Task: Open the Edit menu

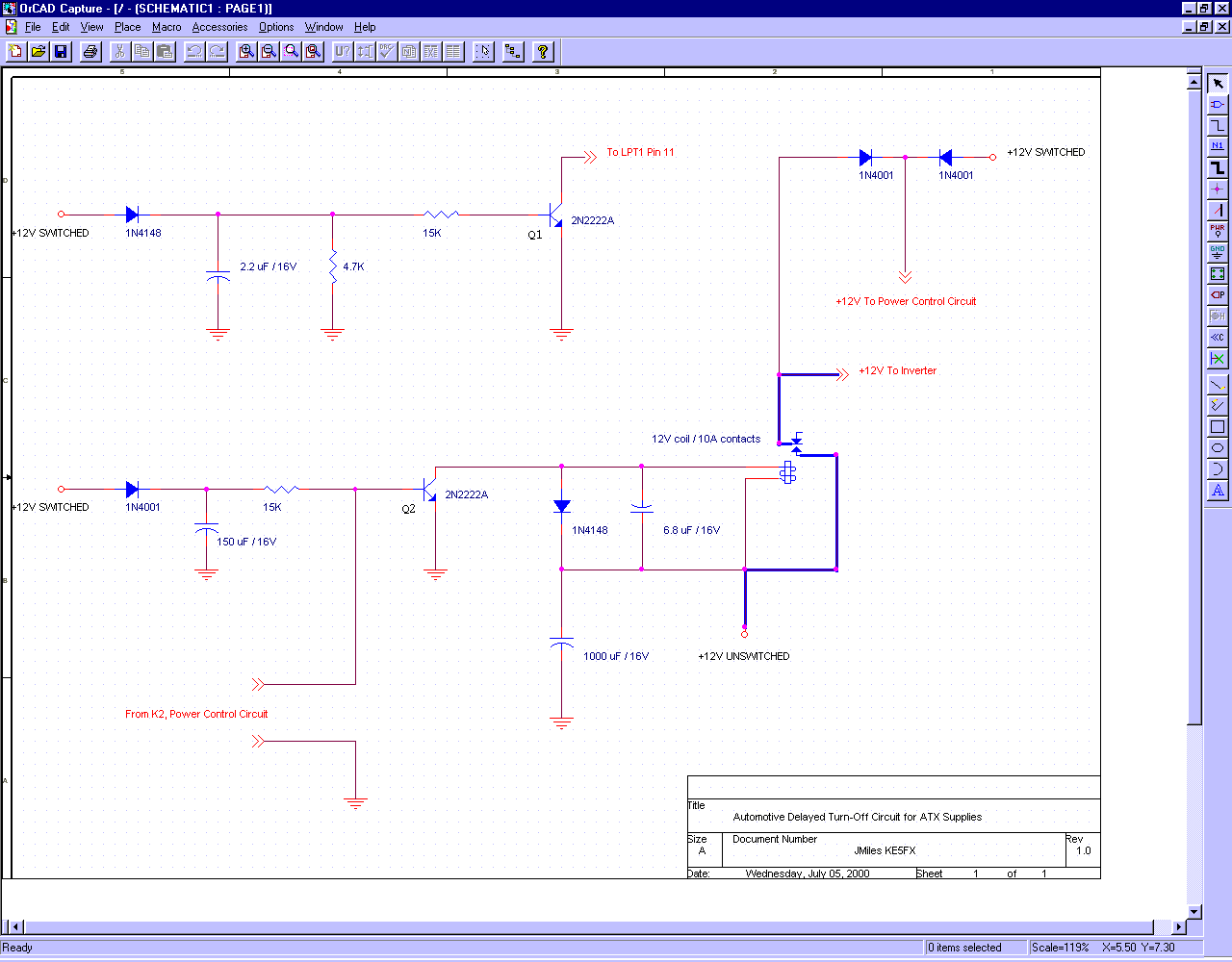Action: click(x=61, y=27)
